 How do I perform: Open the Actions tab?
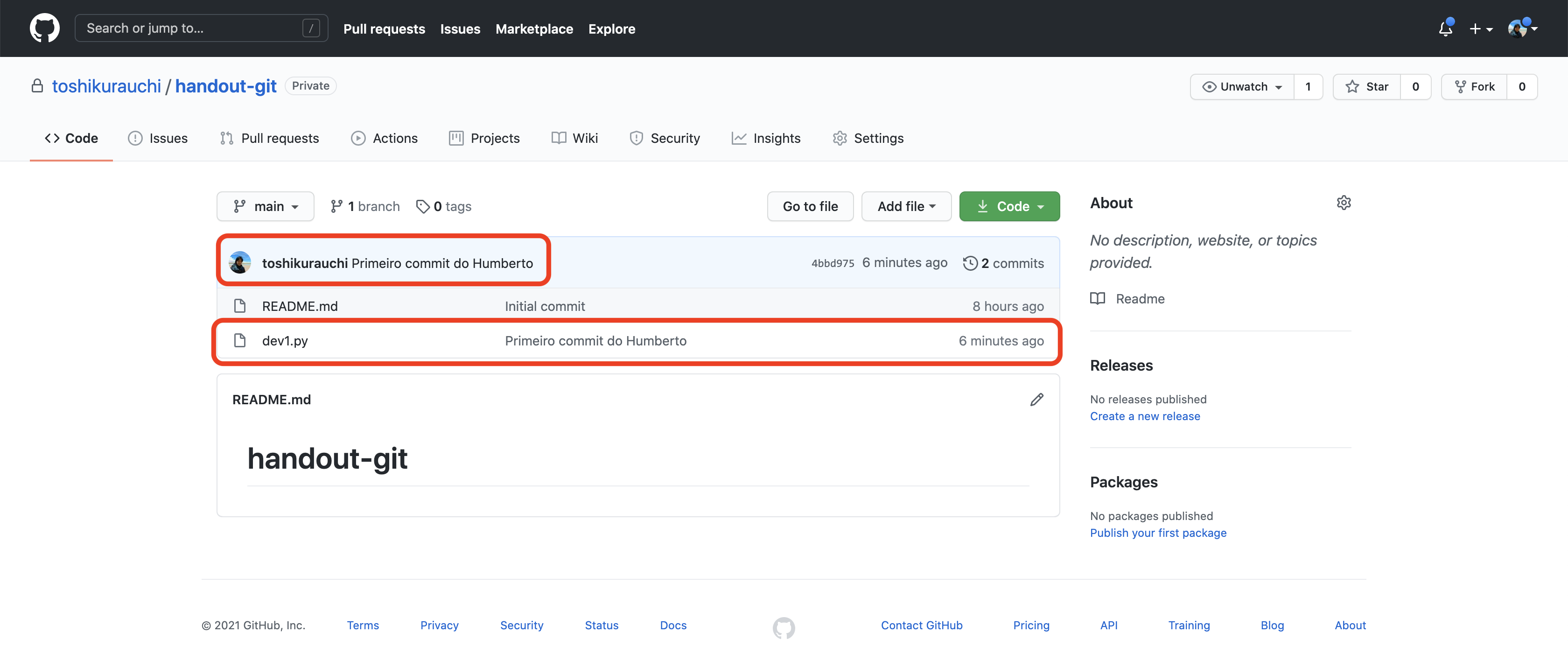pyautogui.click(x=384, y=138)
